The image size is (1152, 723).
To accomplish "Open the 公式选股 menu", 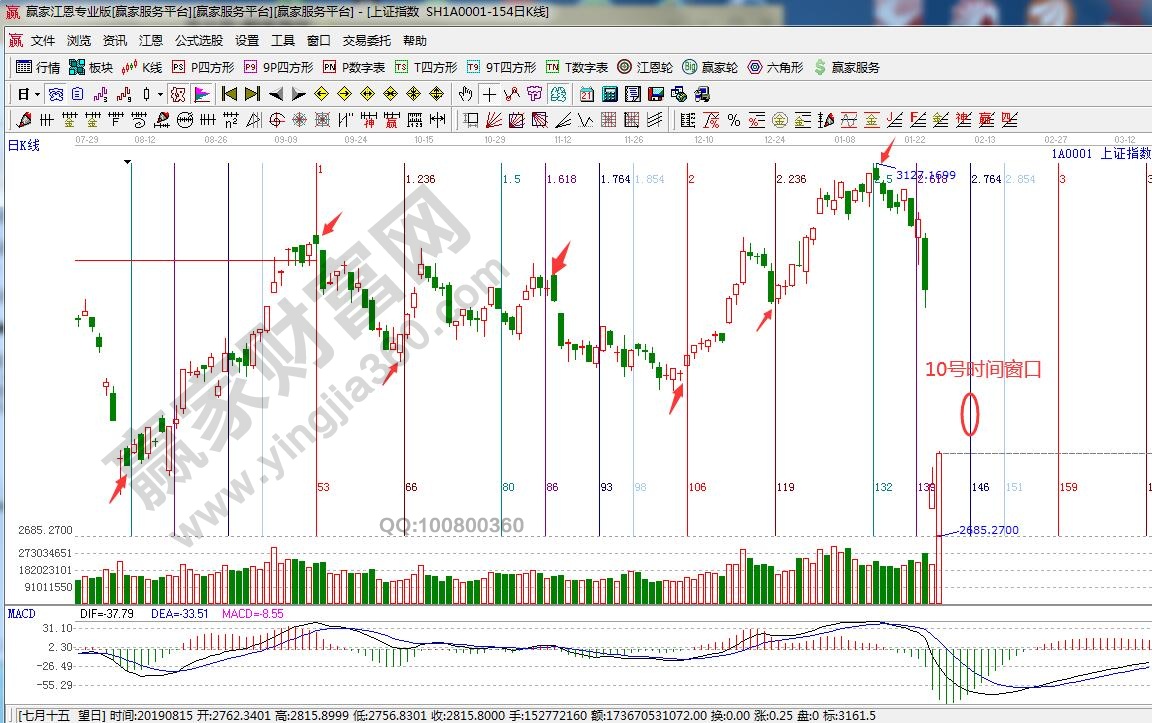I will coord(199,41).
